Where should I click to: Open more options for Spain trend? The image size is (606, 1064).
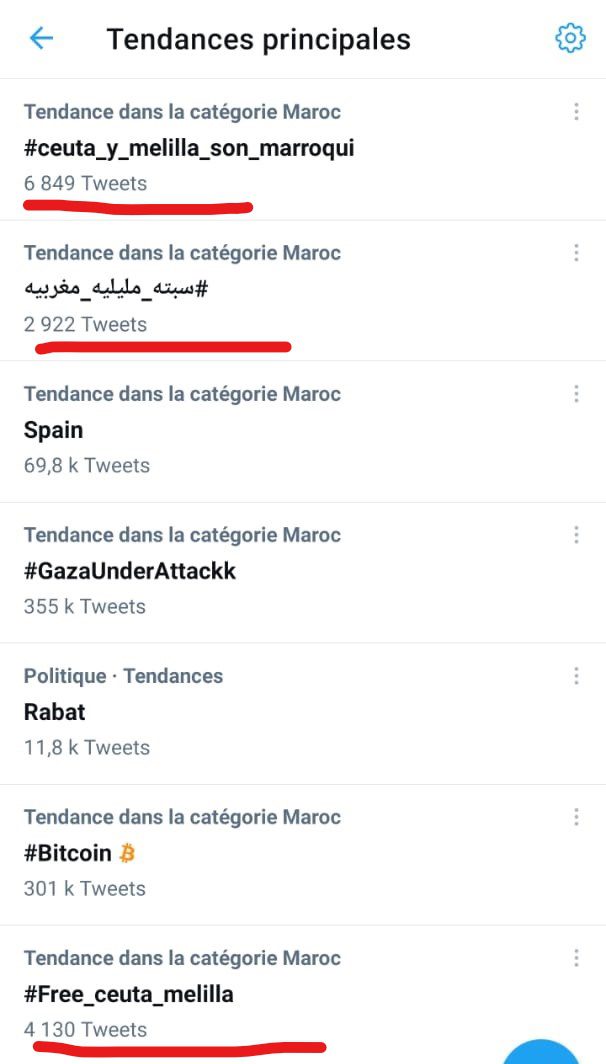(576, 394)
